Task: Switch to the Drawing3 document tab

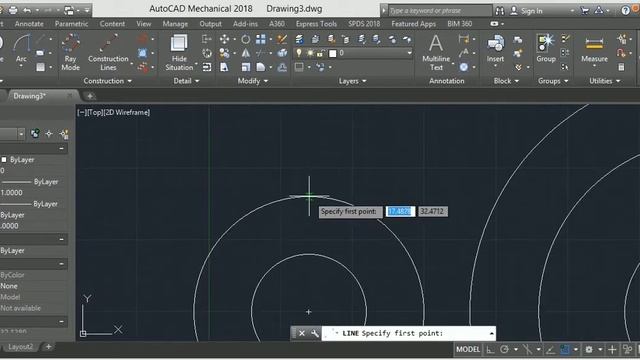Action: (x=29, y=96)
